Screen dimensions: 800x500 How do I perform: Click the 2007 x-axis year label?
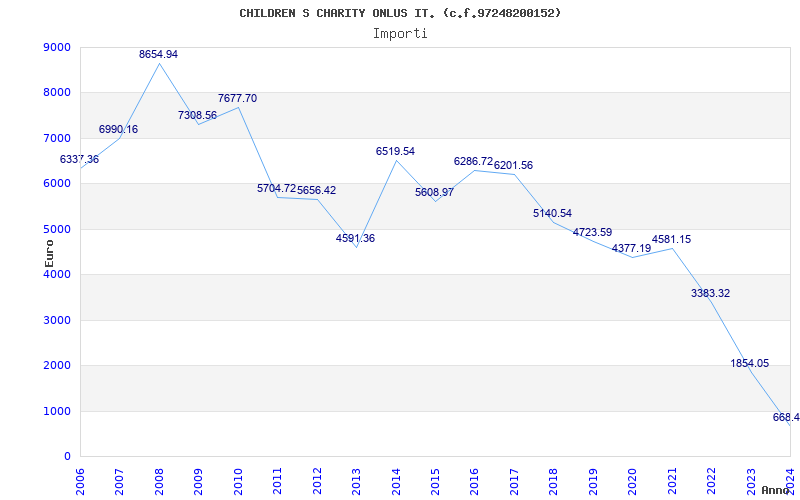(119, 483)
